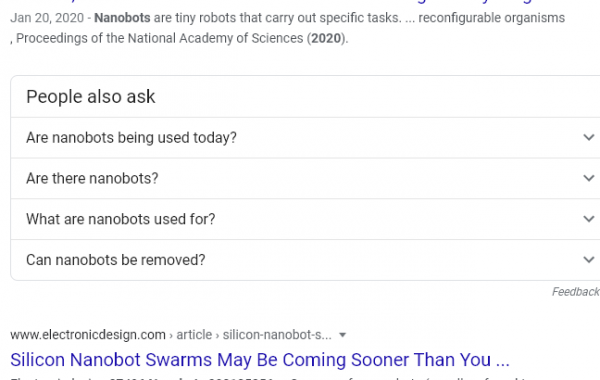Click the bold '2020' in the snippet

coord(326,38)
